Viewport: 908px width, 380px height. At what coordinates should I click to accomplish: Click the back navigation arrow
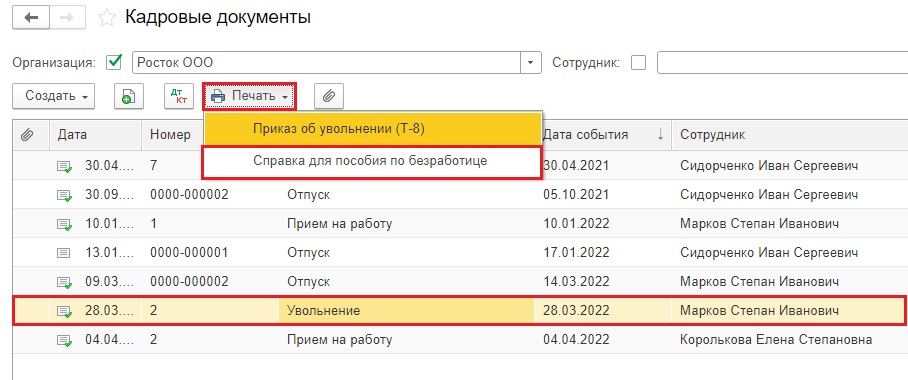pyautogui.click(x=31, y=17)
